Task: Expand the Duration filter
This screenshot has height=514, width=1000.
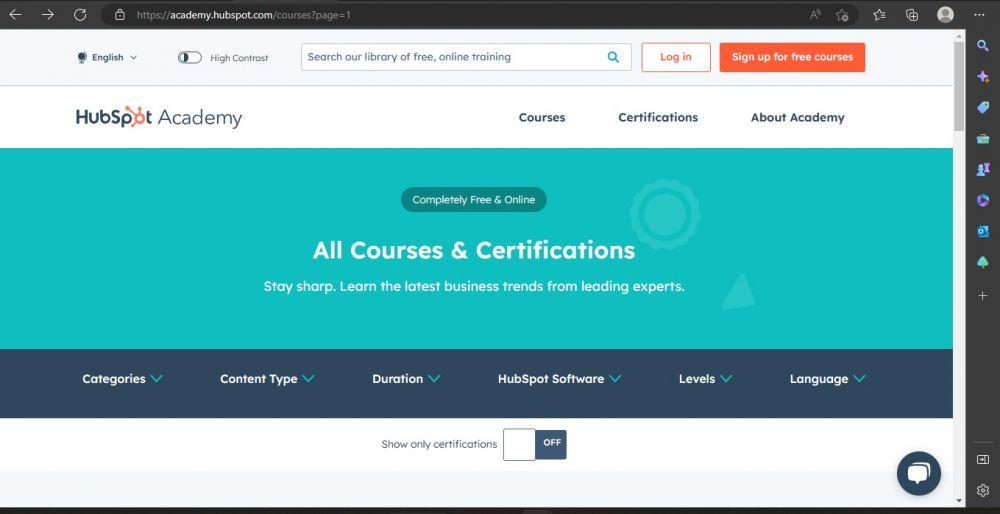Action: click(x=406, y=379)
